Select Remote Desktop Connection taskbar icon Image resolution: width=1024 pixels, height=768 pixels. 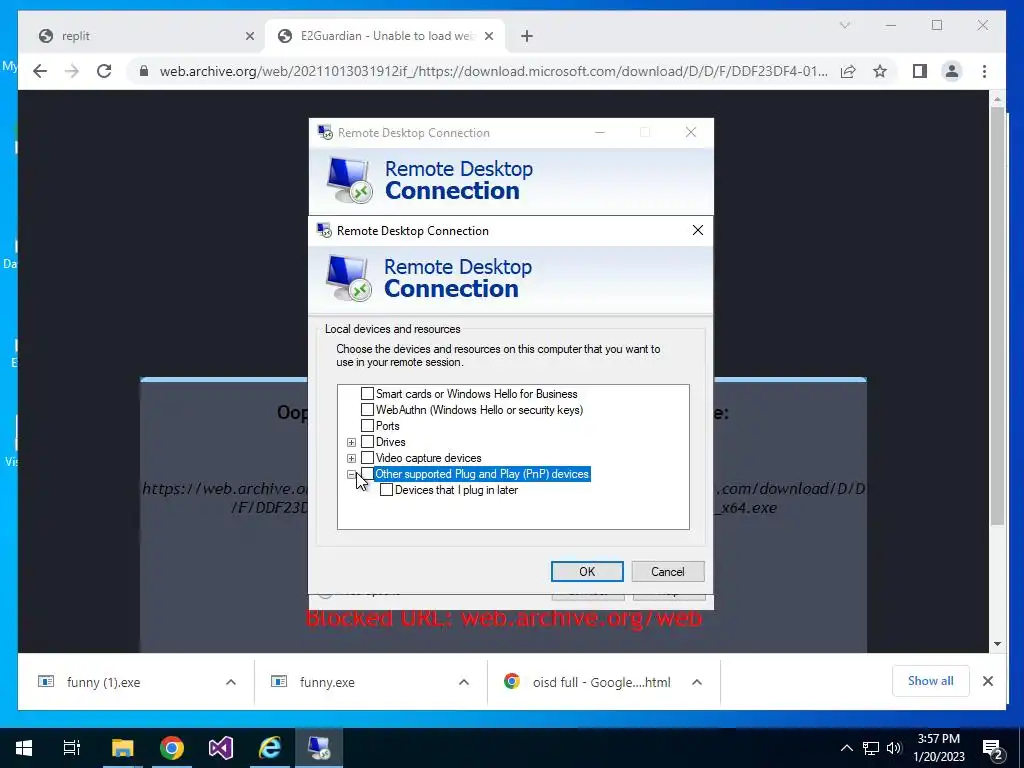click(319, 748)
